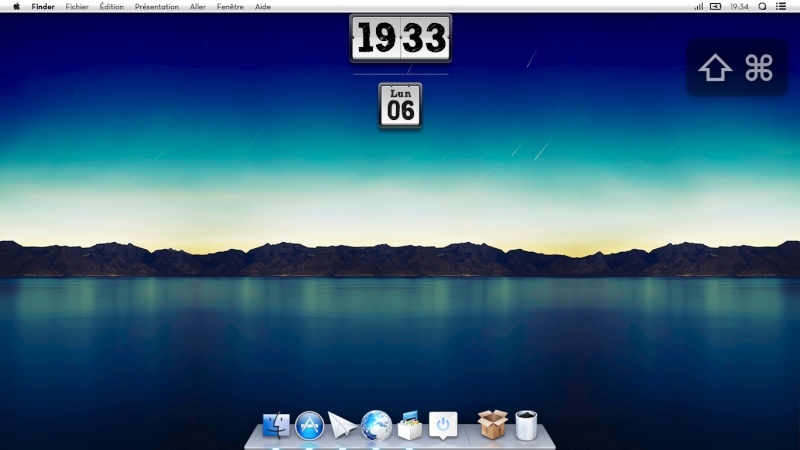This screenshot has width=800, height=450.
Task: Open the Trash in the dock
Action: [526, 426]
